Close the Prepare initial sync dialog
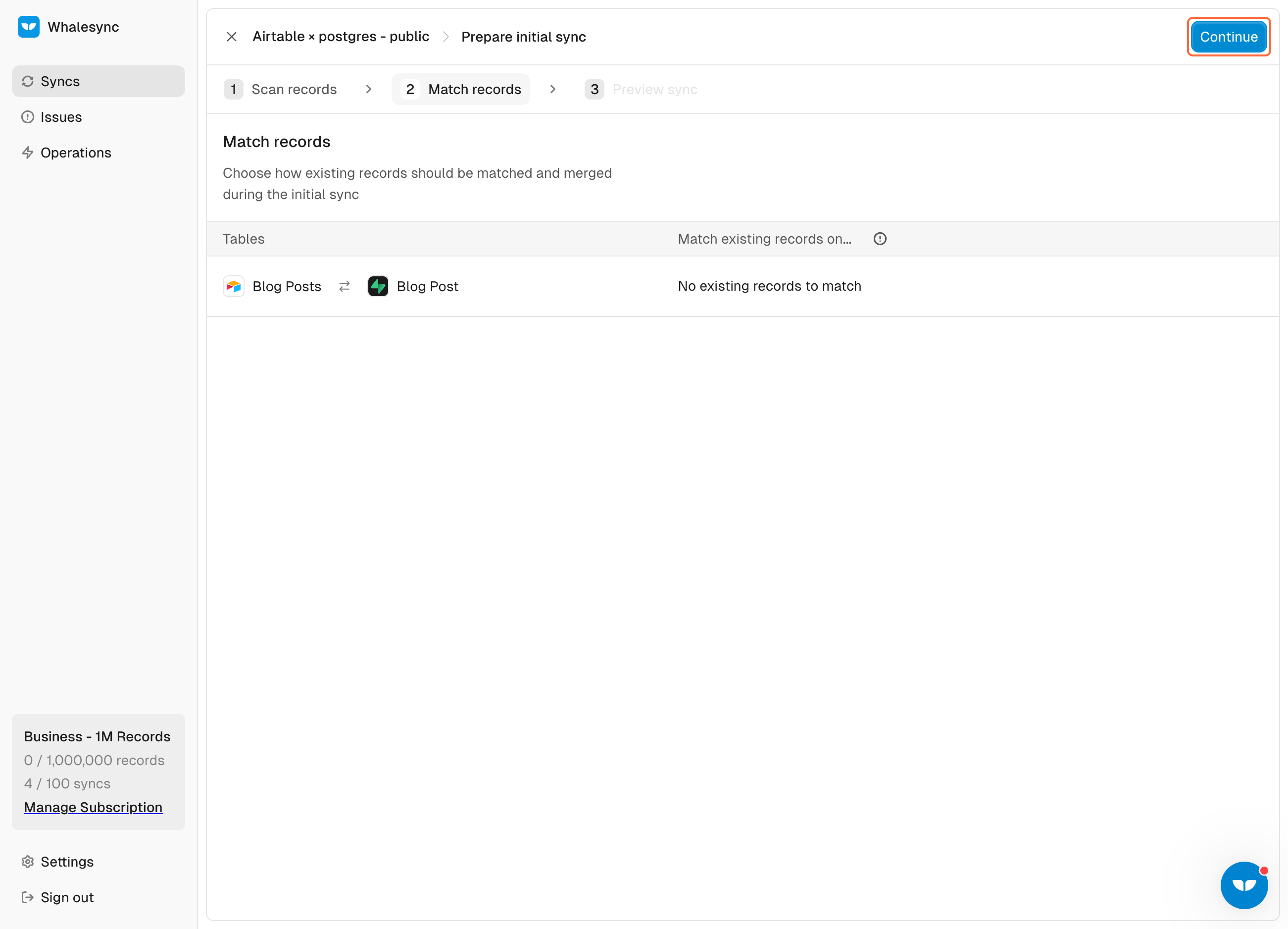This screenshot has width=1288, height=929. click(232, 37)
